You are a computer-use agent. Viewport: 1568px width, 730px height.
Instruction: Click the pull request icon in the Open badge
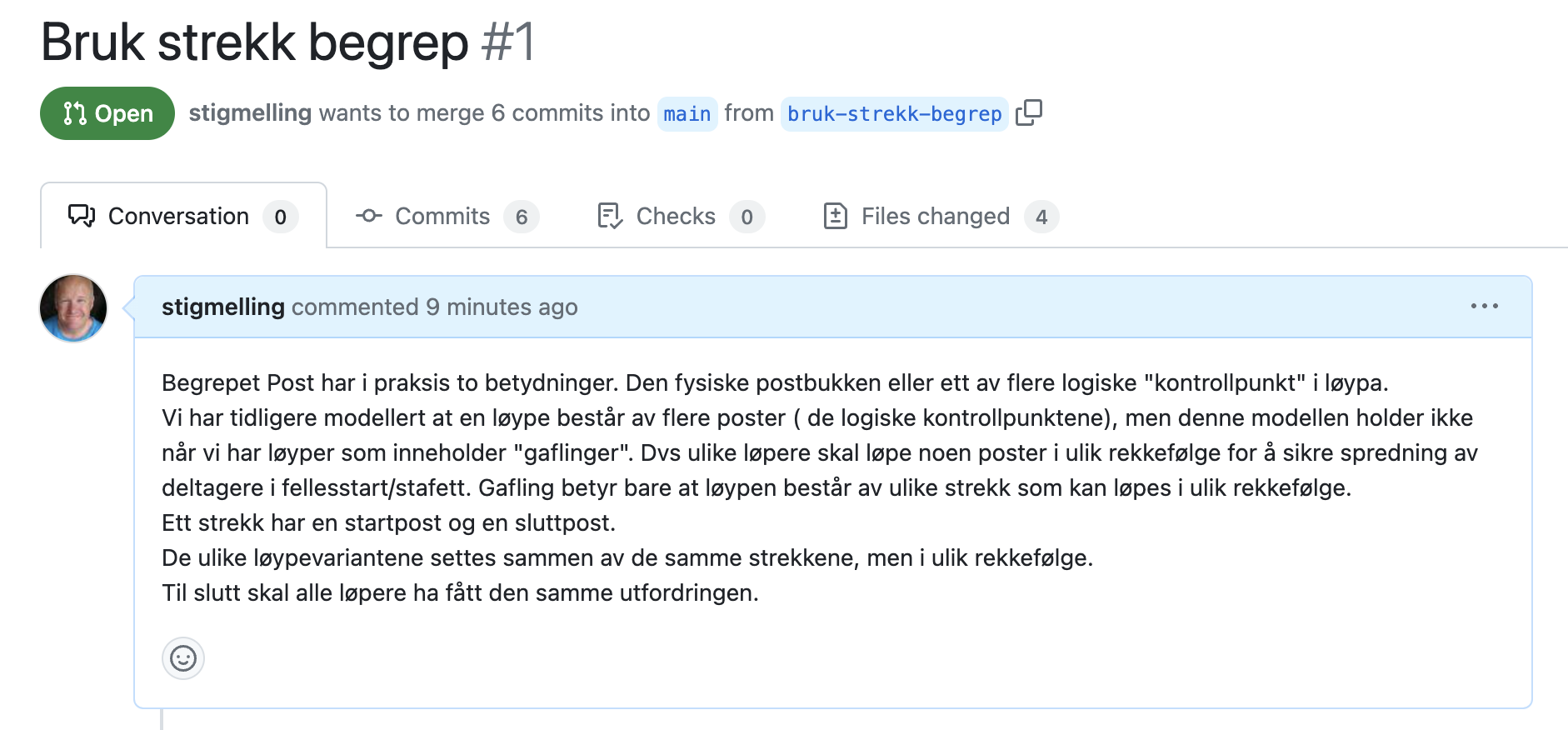coord(75,113)
